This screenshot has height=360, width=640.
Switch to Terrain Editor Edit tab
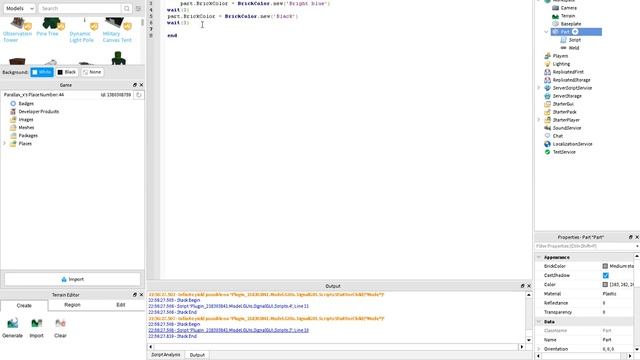pyautogui.click(x=121, y=305)
